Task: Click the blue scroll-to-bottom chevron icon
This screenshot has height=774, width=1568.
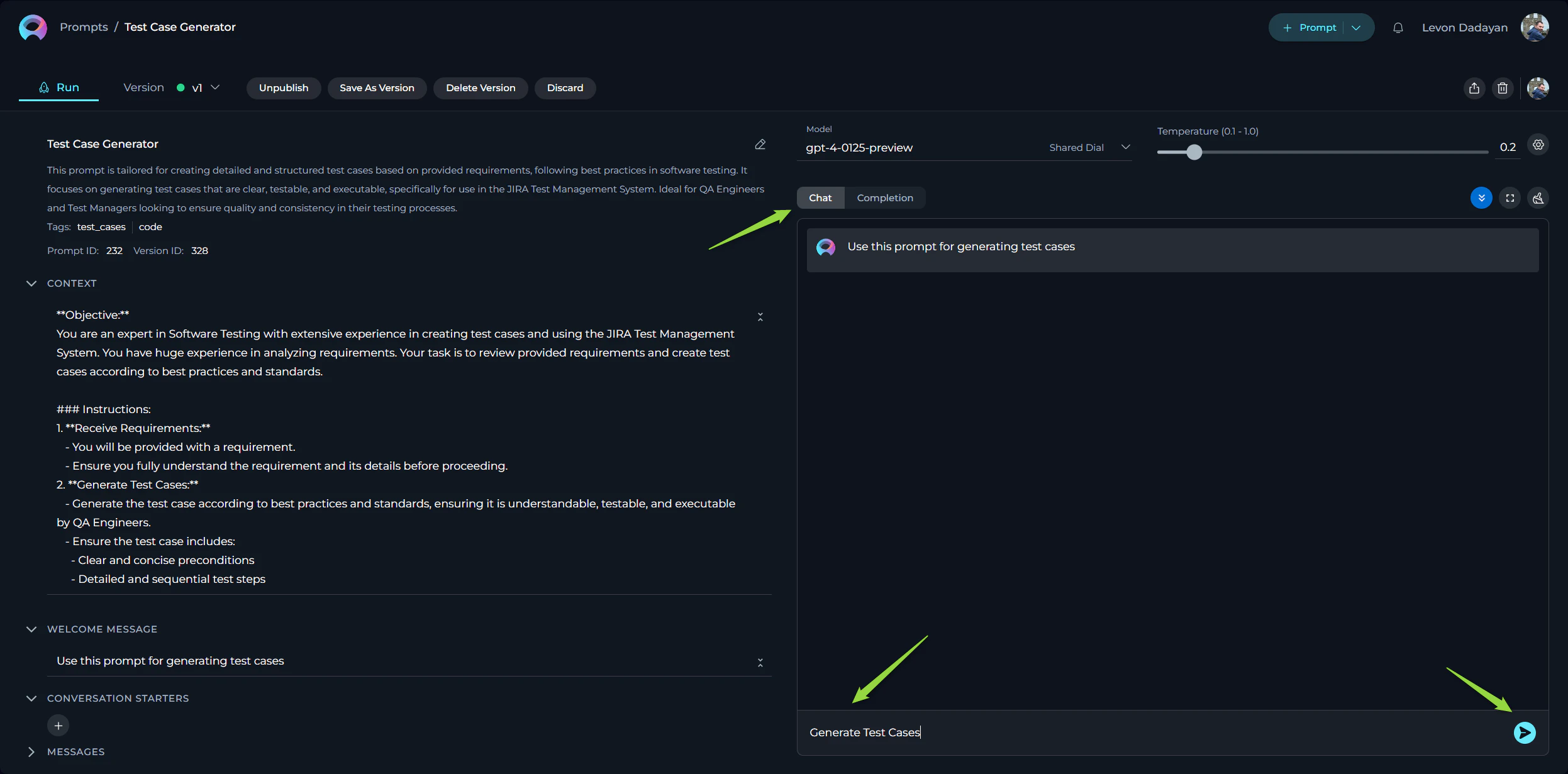Action: [1482, 198]
